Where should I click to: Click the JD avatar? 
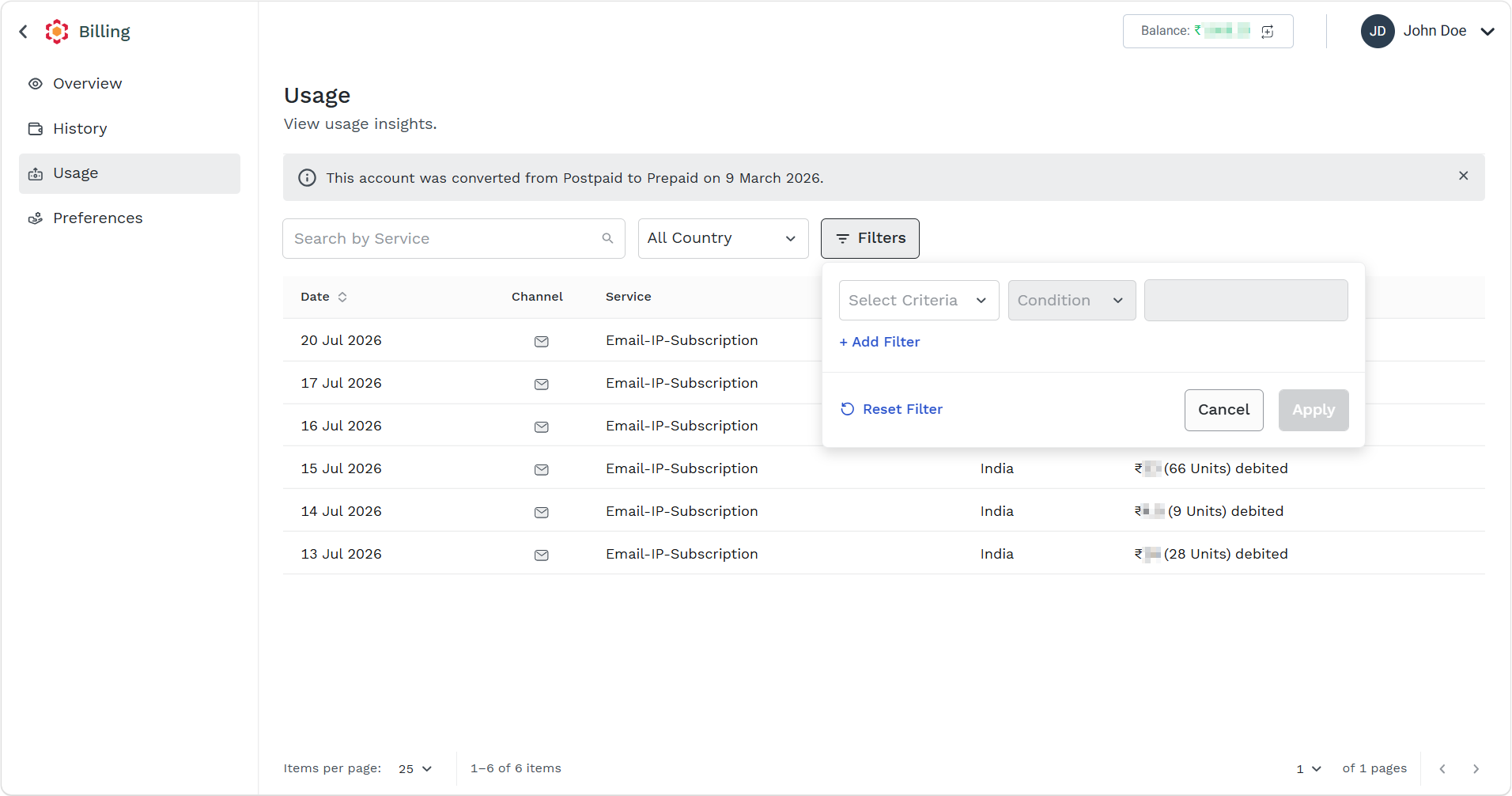tap(1378, 32)
